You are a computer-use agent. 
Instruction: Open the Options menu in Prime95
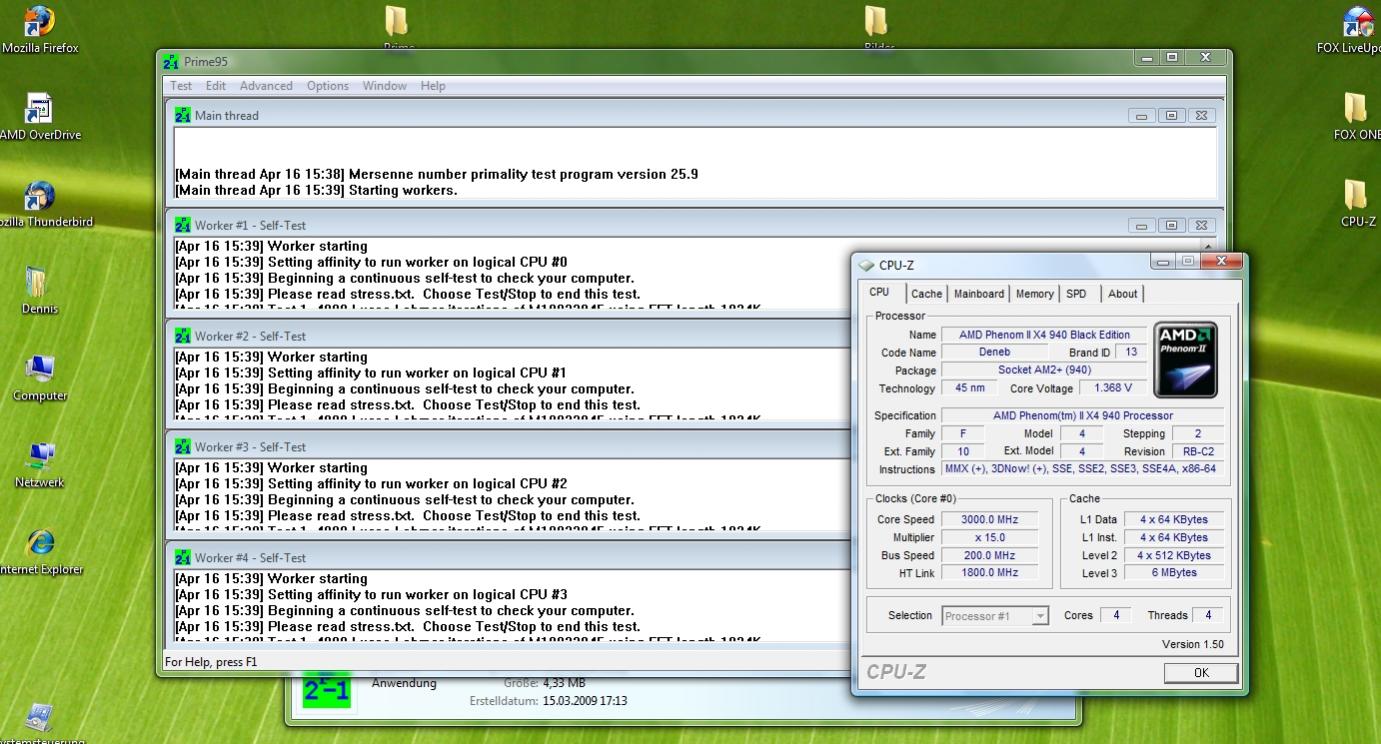tap(328, 86)
